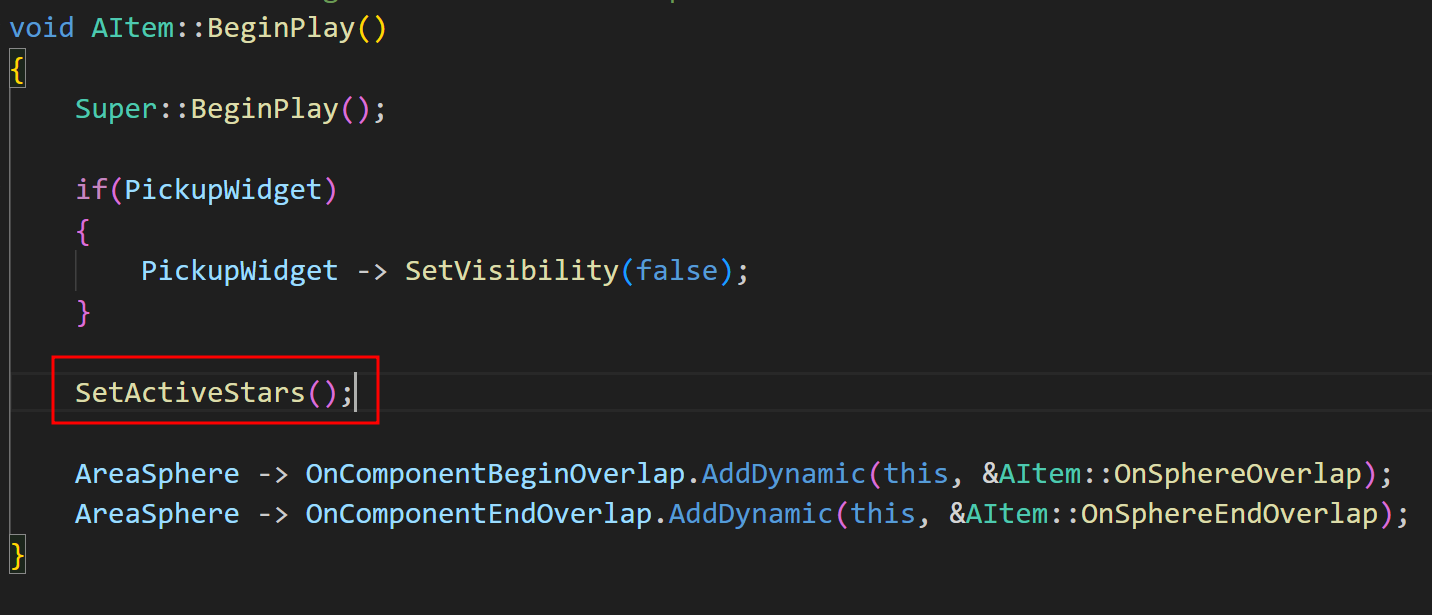Click 'AddDynamic' on the EndOverlap line
Viewport: 1432px width, 615px height.
pos(750,514)
